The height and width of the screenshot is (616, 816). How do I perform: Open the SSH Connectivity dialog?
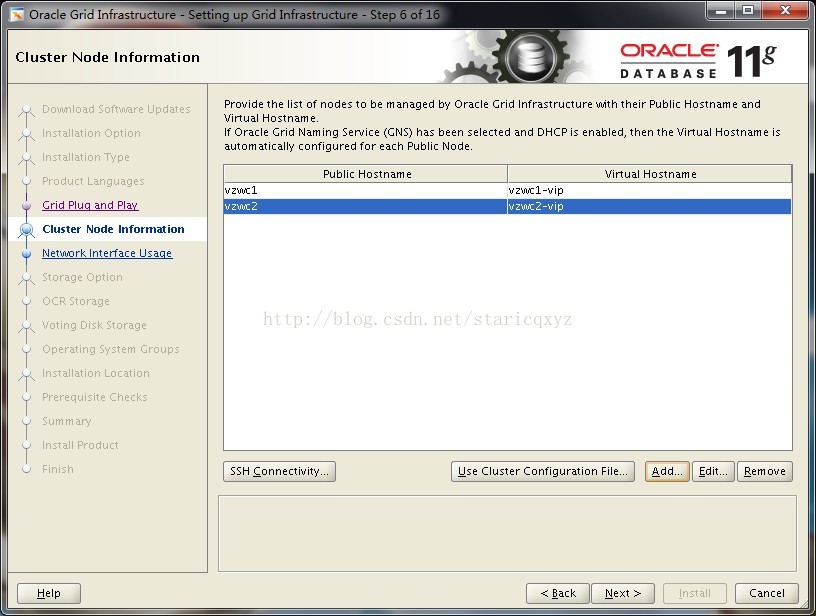279,471
